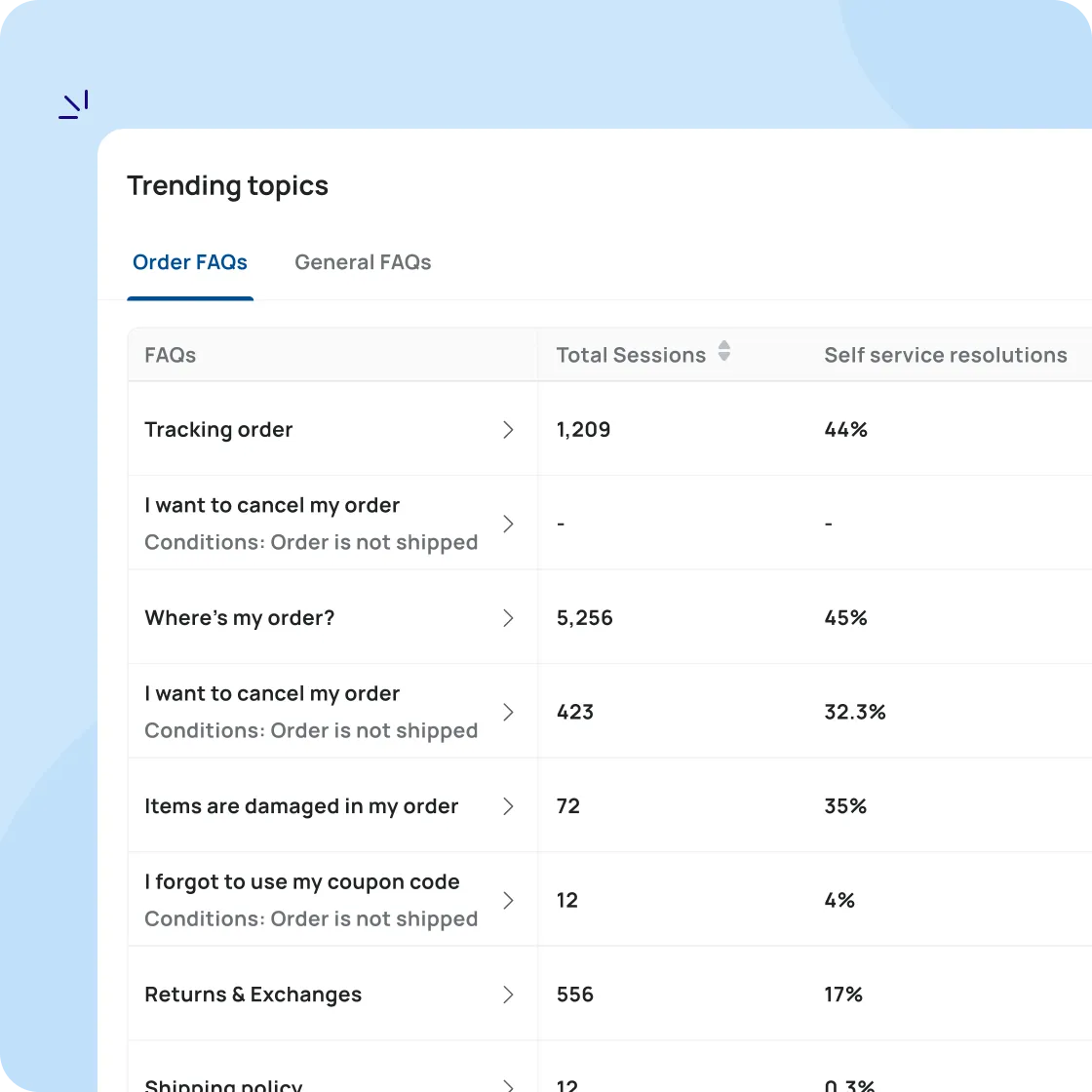This screenshot has height=1092, width=1092.
Task: Expand the first I want to cancel my order row
Action: click(508, 524)
